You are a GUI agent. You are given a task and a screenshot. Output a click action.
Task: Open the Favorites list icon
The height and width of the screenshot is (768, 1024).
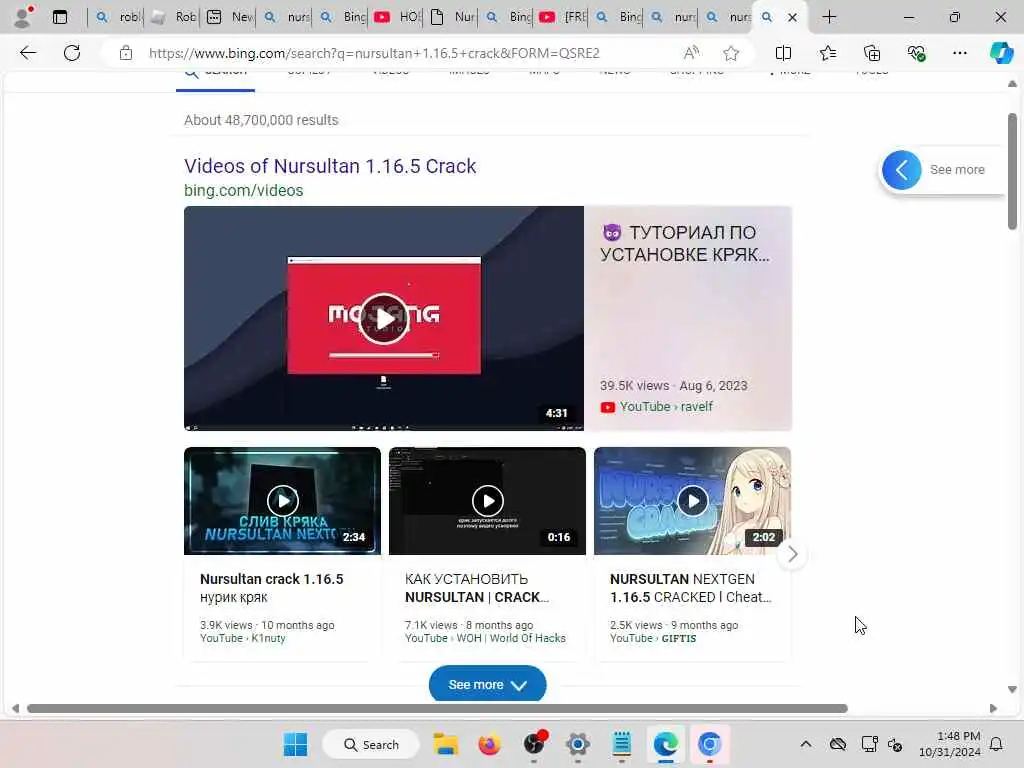(x=827, y=53)
